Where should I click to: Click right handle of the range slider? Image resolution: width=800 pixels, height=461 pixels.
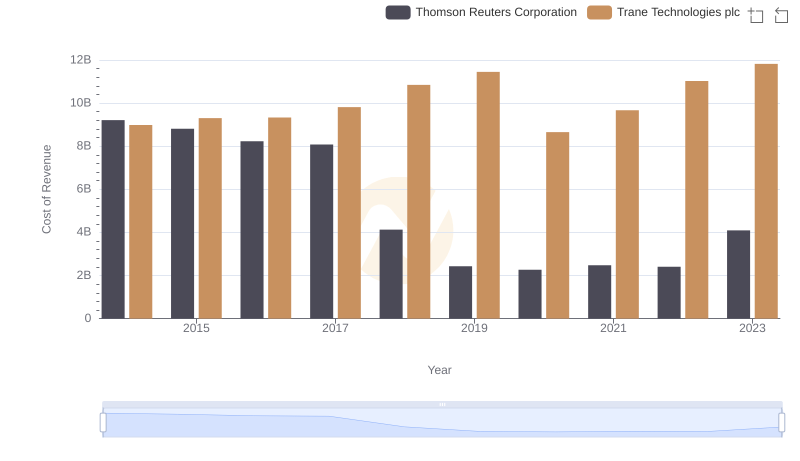782,423
